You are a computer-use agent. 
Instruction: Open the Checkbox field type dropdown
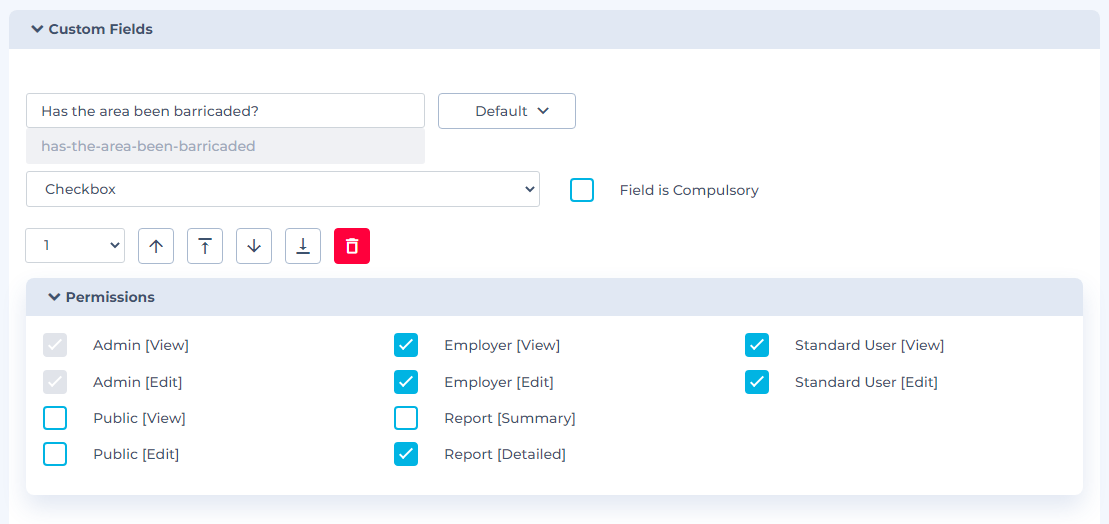282,189
